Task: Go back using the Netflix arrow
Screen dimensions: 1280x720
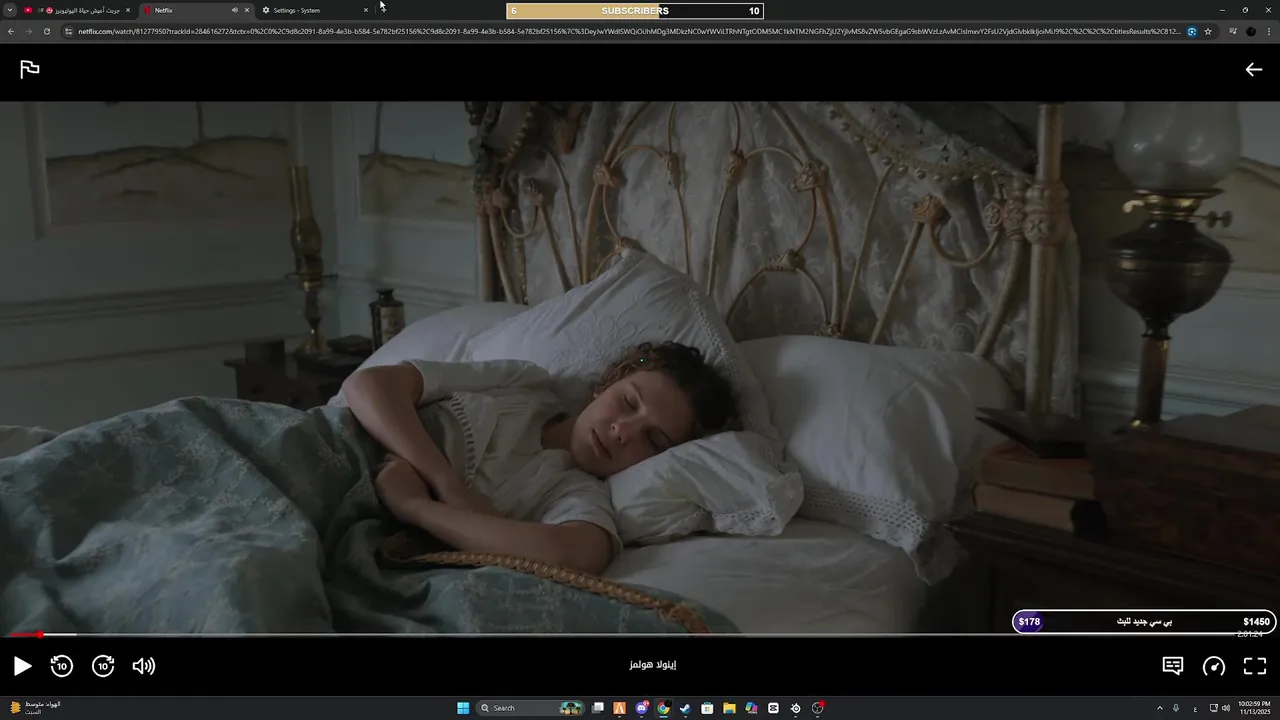Action: click(x=1254, y=69)
